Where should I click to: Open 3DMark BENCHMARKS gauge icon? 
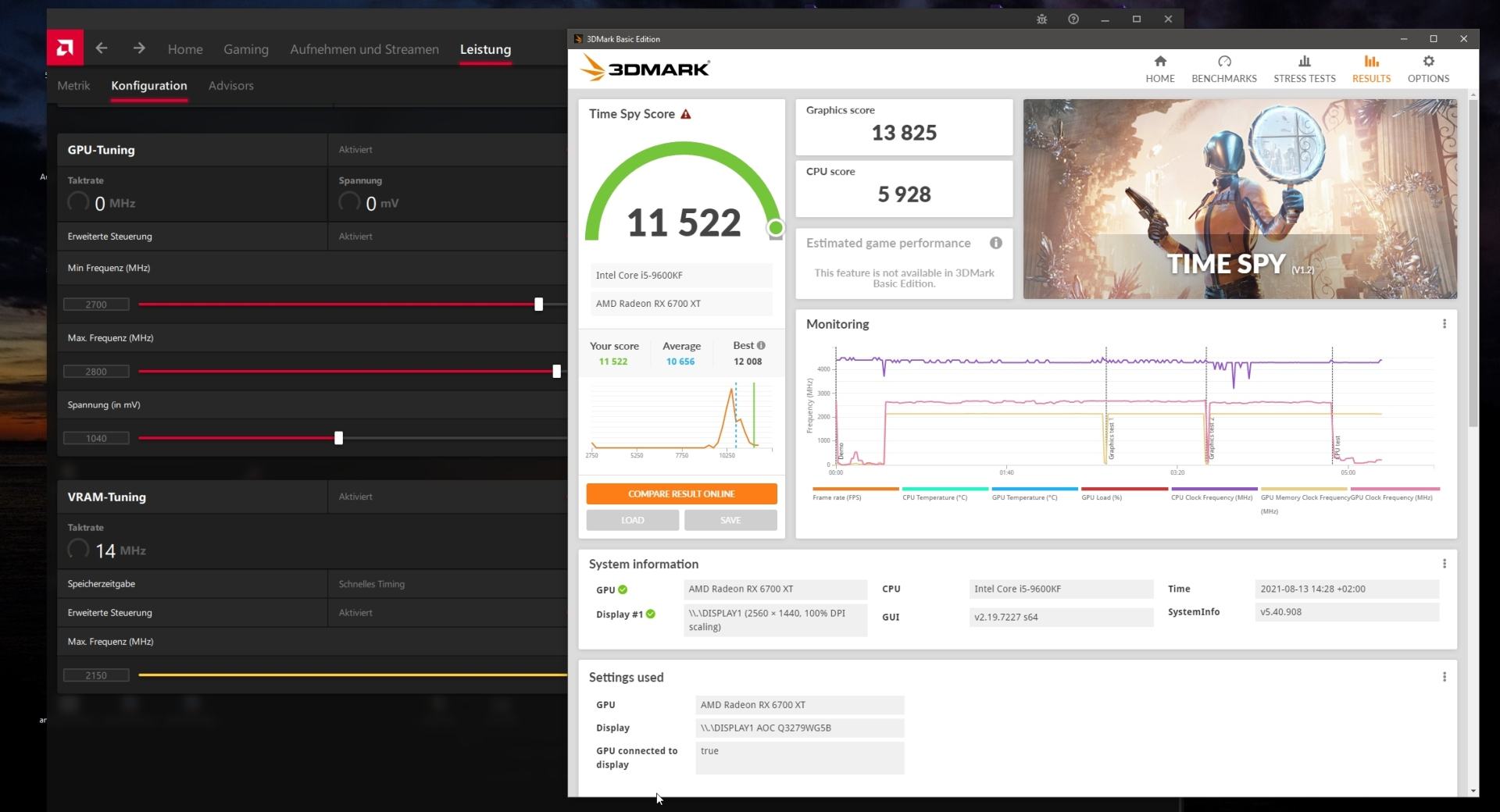1224,61
